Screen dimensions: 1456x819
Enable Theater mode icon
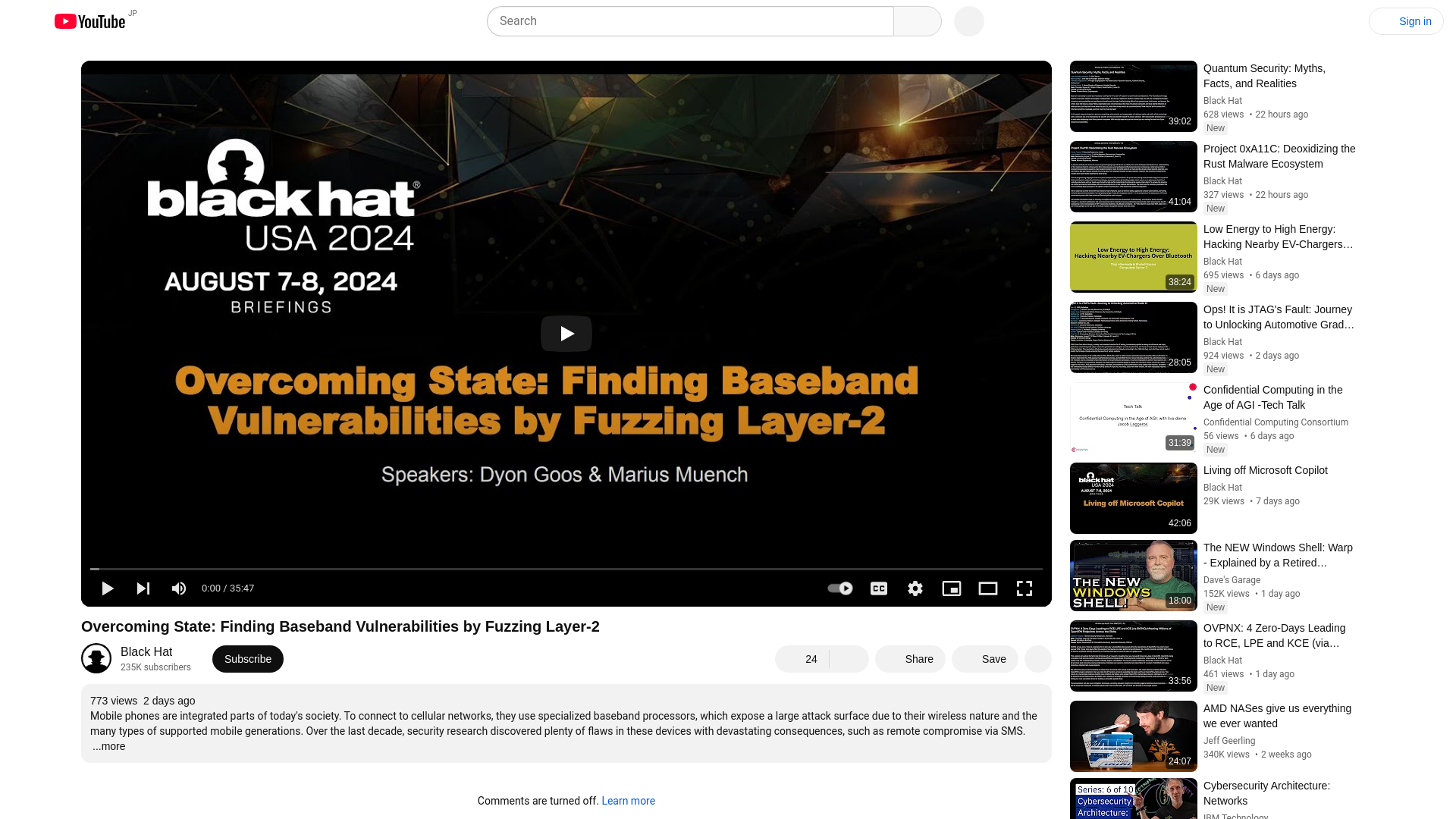[x=988, y=588]
